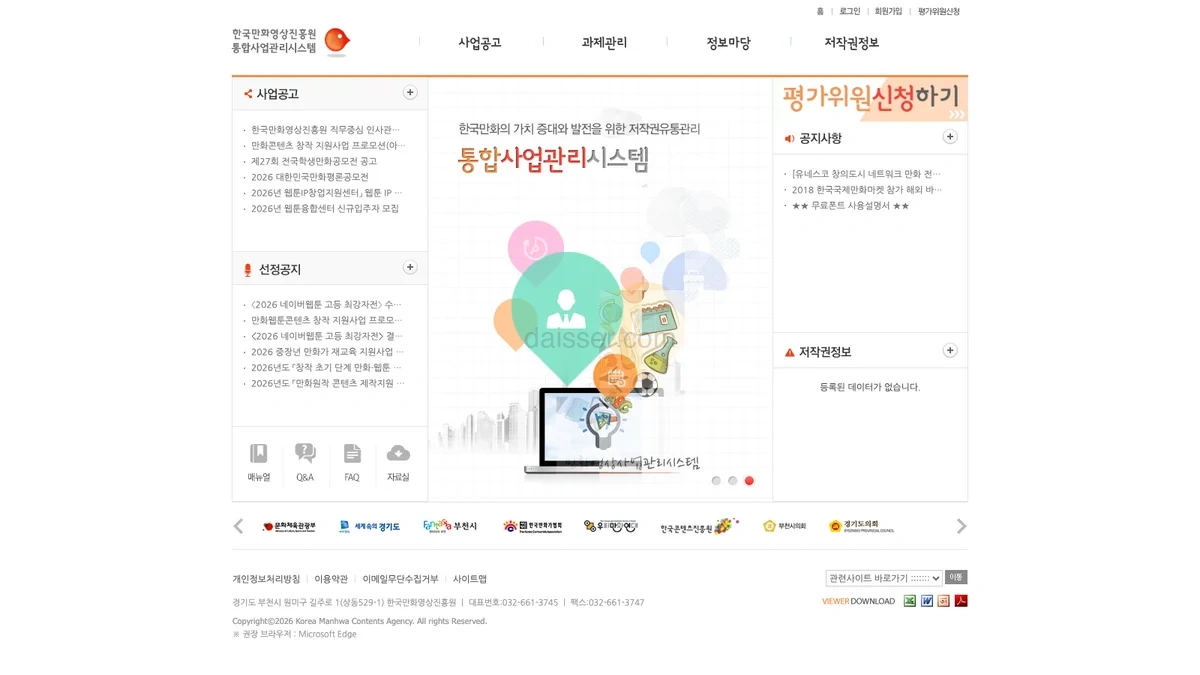Open the 한국콘텐츠진흥원 partner logo
Screen dimensions: 1200x675
pyautogui.click(x=699, y=526)
